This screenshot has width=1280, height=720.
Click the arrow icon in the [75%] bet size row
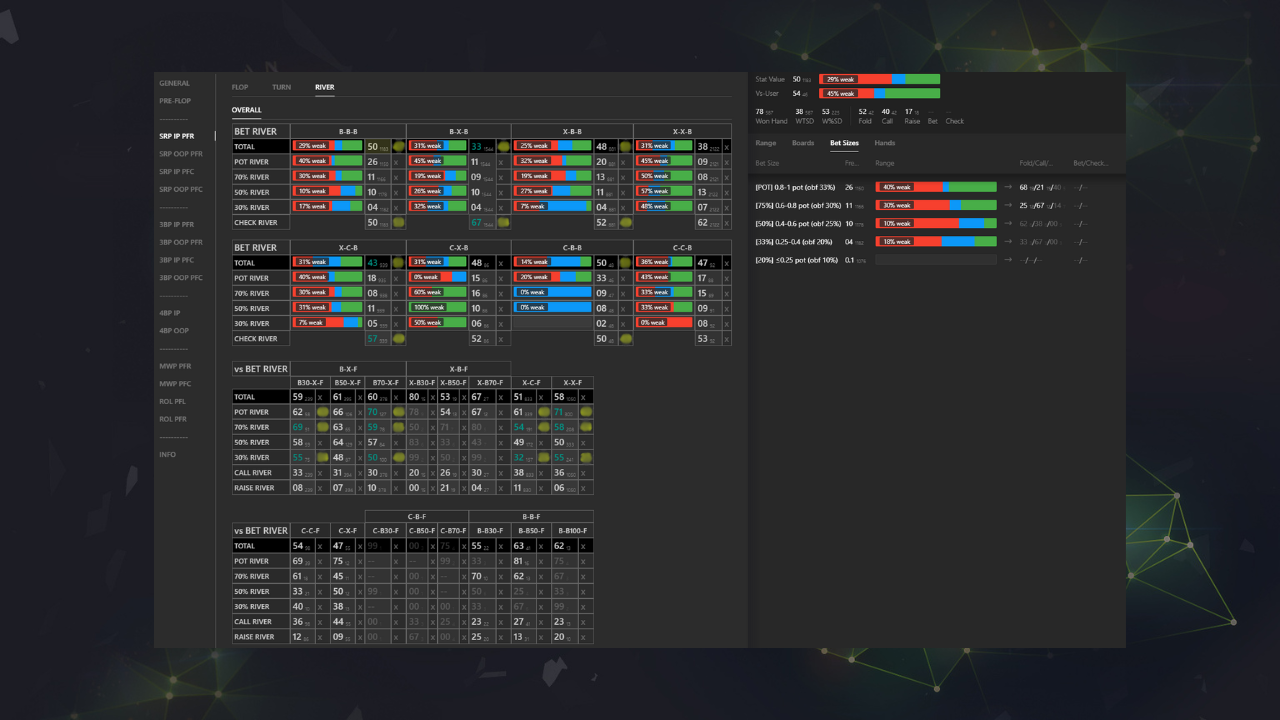point(1008,205)
